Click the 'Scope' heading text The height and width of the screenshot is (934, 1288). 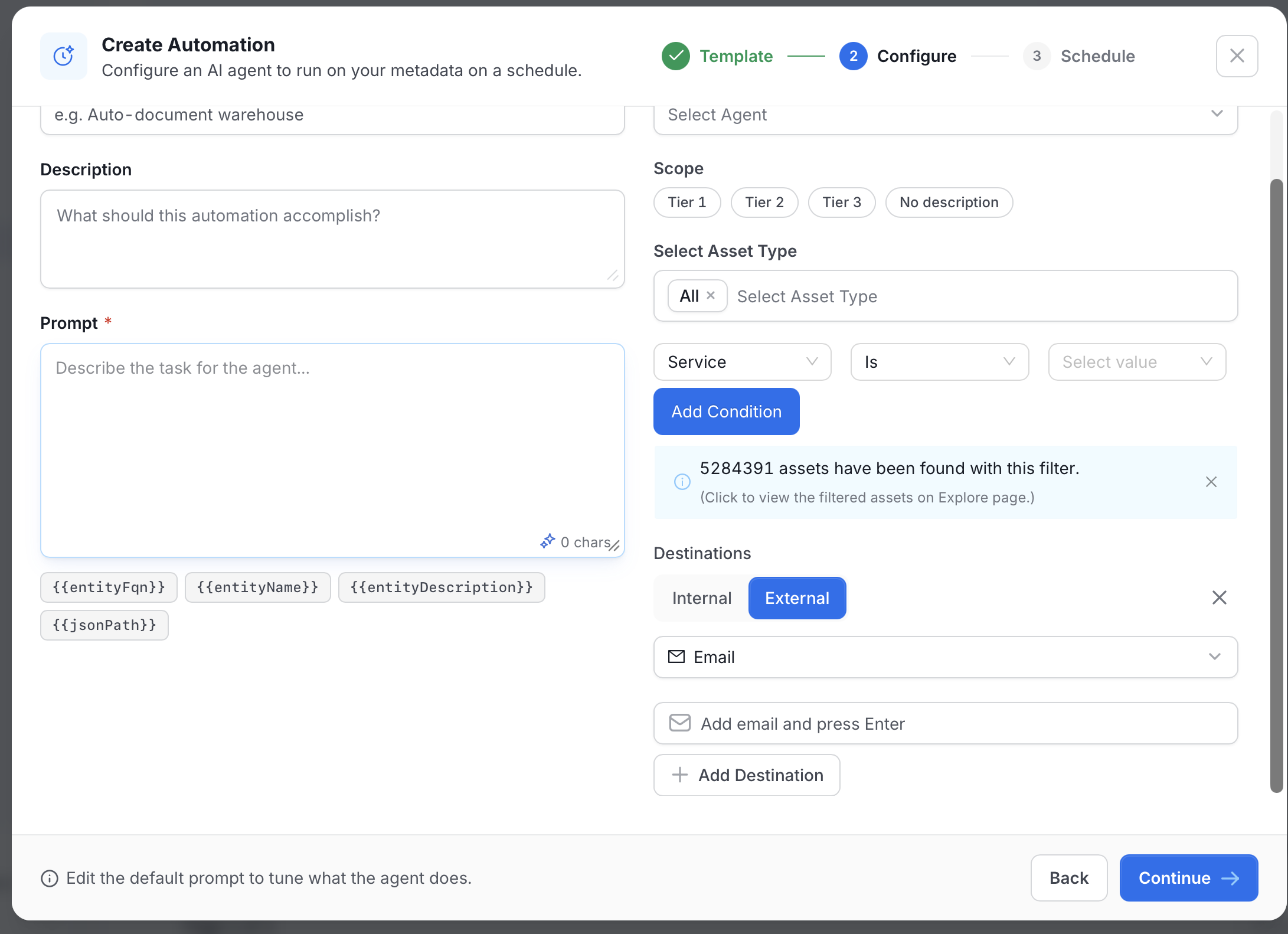tap(678, 169)
